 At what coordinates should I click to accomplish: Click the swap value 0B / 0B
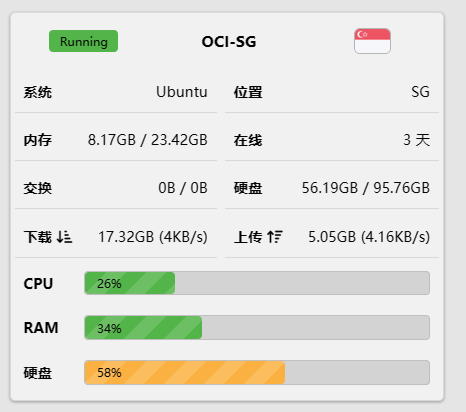(x=183, y=188)
